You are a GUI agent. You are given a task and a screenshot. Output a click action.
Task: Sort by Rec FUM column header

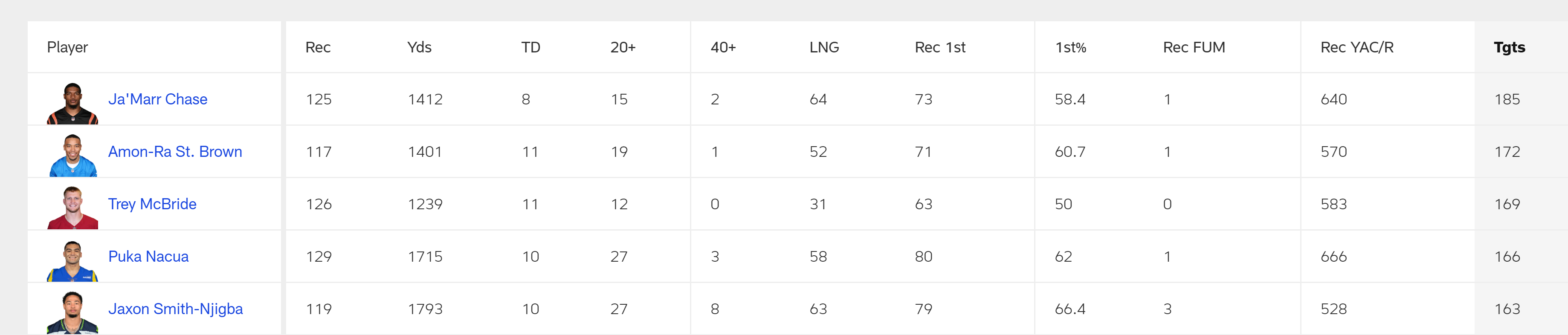click(x=1193, y=47)
